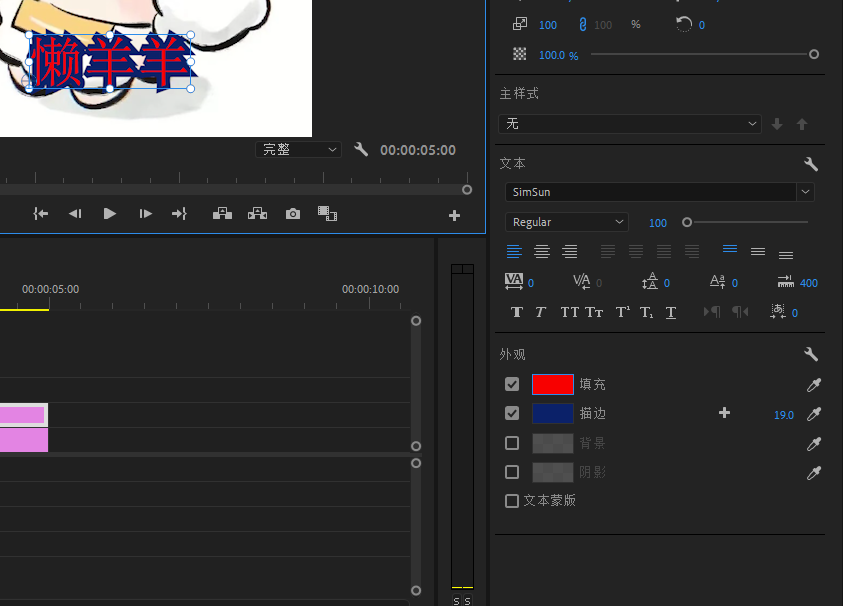Open the Regular font style dropdown
The width and height of the screenshot is (843, 606).
click(x=566, y=222)
